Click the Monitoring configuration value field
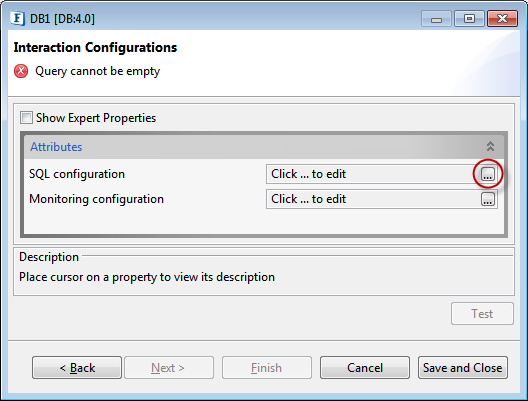 point(373,199)
